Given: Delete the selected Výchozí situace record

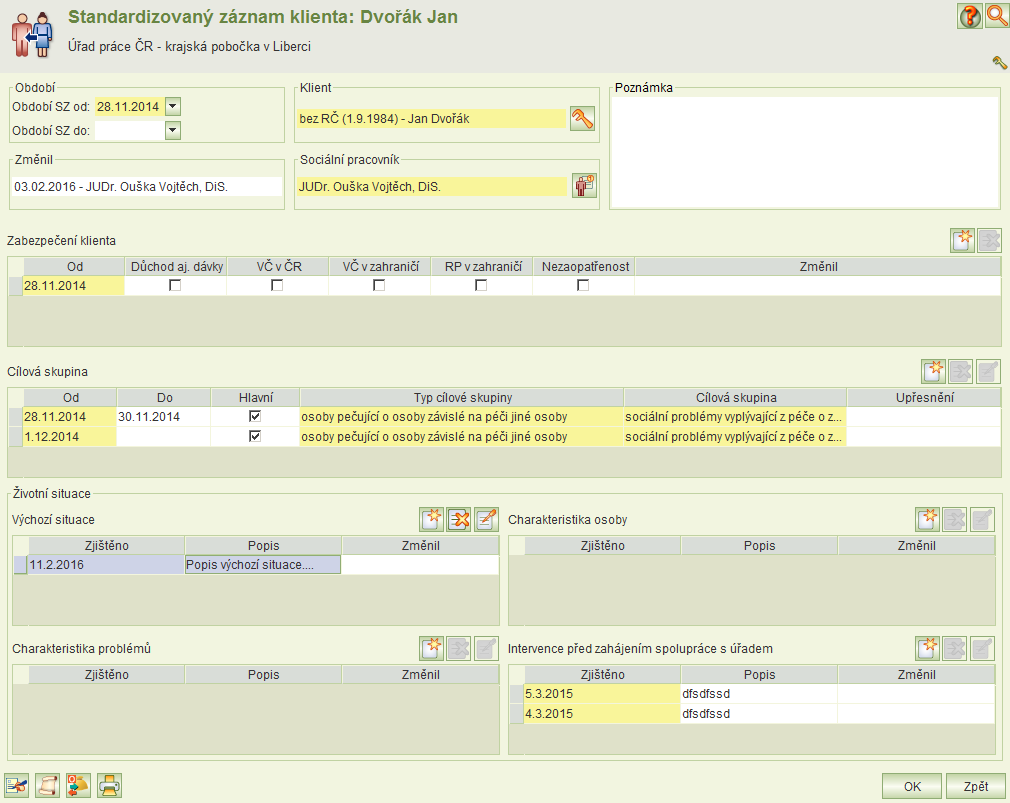Looking at the screenshot, I should [459, 519].
